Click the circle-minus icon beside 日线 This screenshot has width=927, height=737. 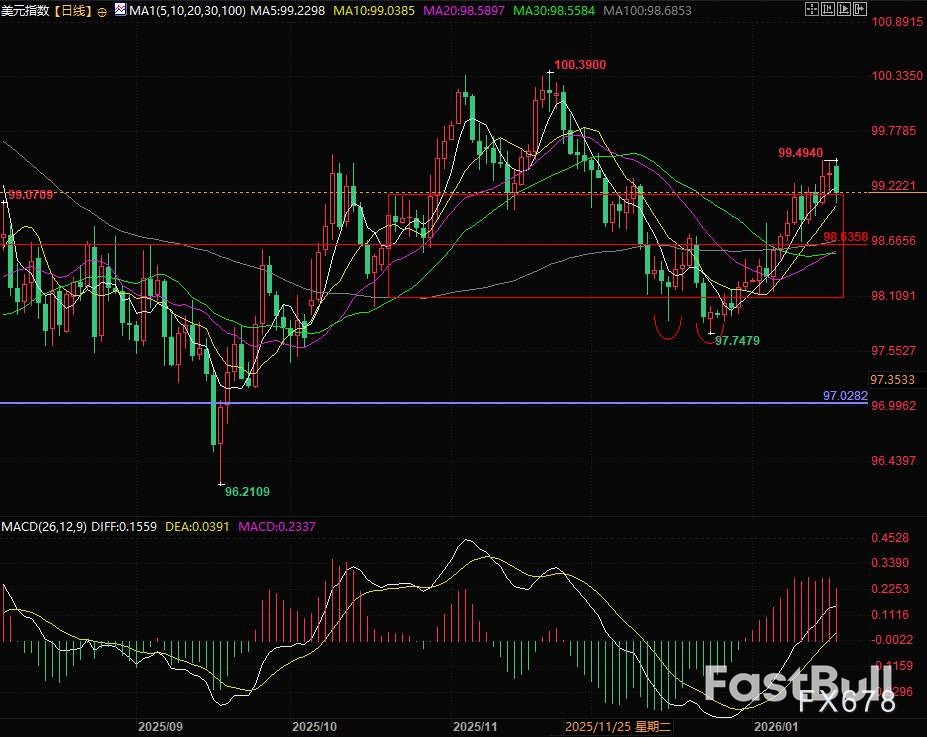(102, 12)
